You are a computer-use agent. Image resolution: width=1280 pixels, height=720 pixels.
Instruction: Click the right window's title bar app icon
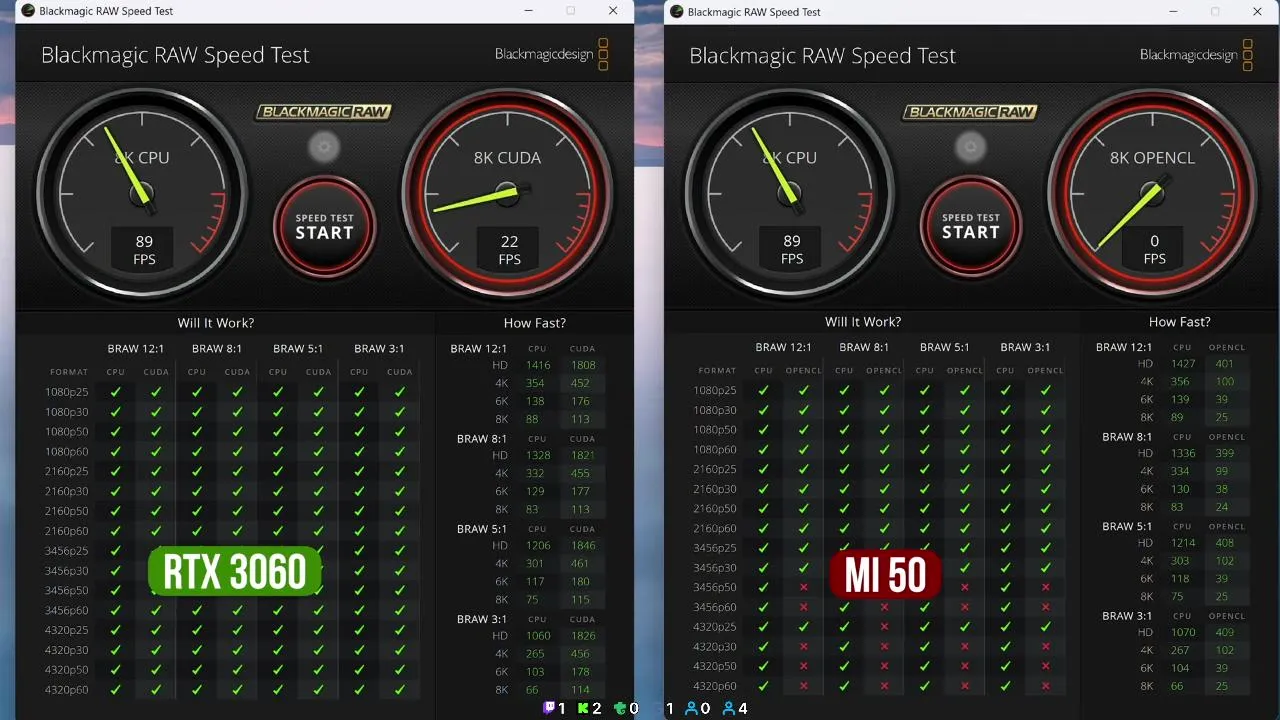(x=677, y=11)
